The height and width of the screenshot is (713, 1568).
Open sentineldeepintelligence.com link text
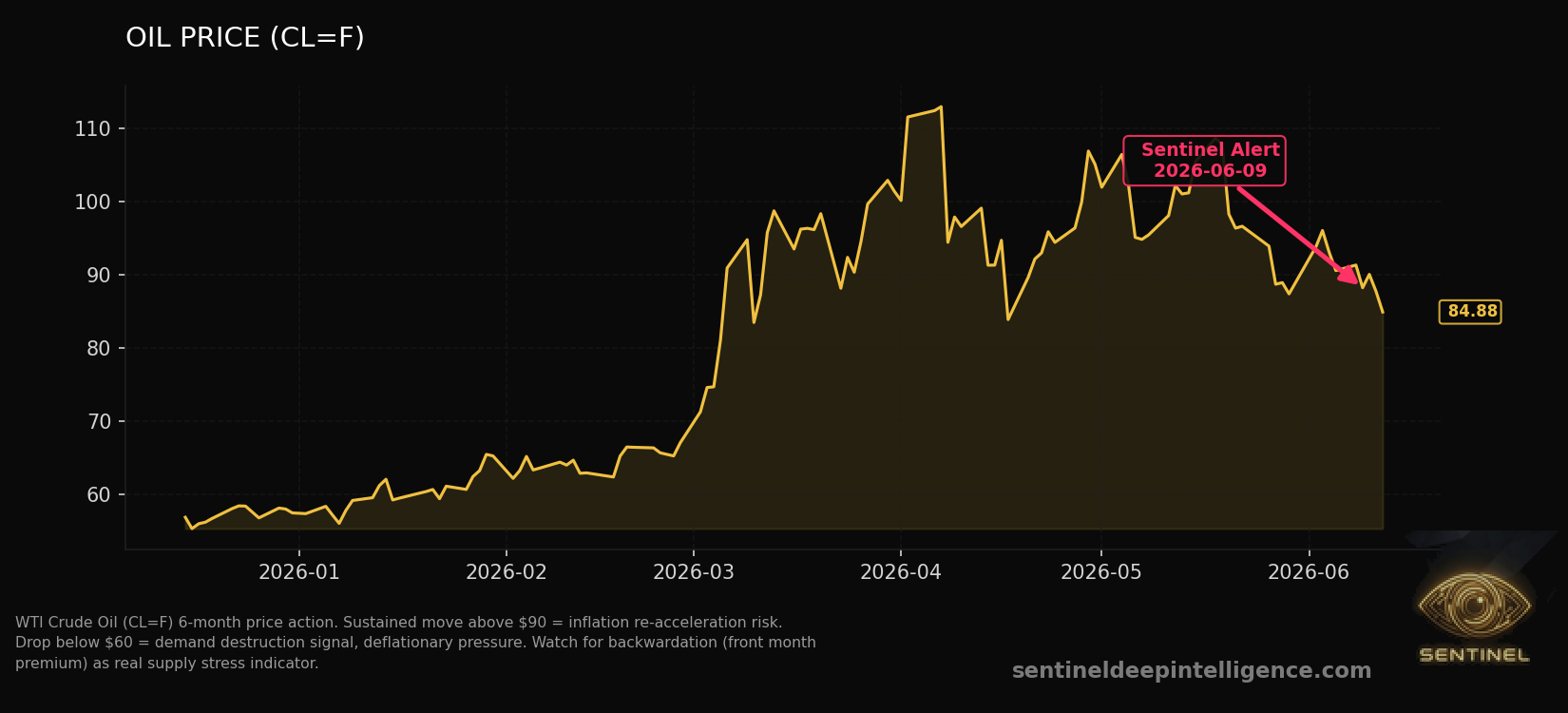(x=1192, y=671)
